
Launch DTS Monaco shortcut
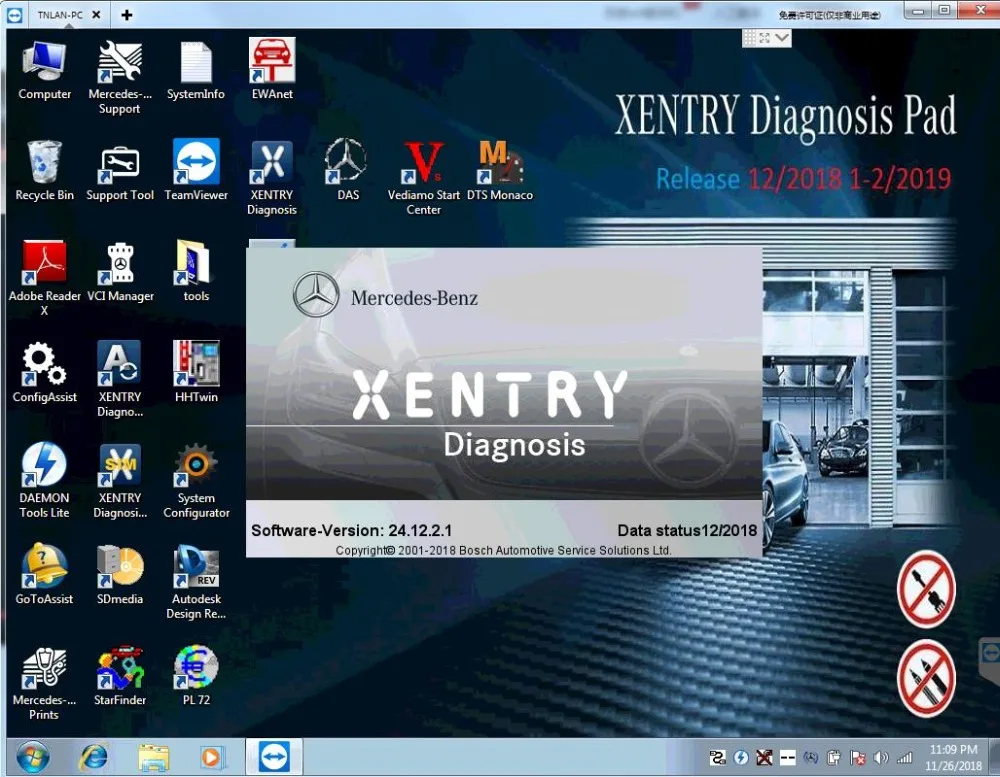[499, 170]
